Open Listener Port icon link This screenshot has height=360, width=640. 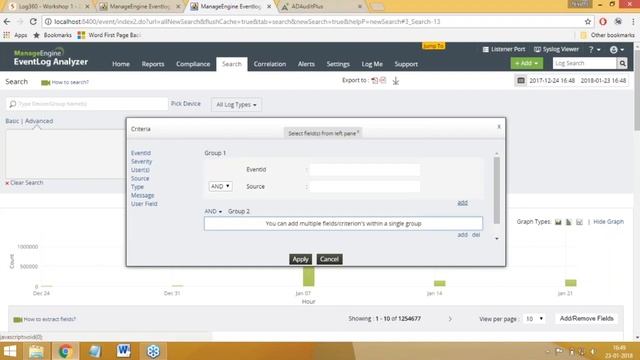point(504,49)
